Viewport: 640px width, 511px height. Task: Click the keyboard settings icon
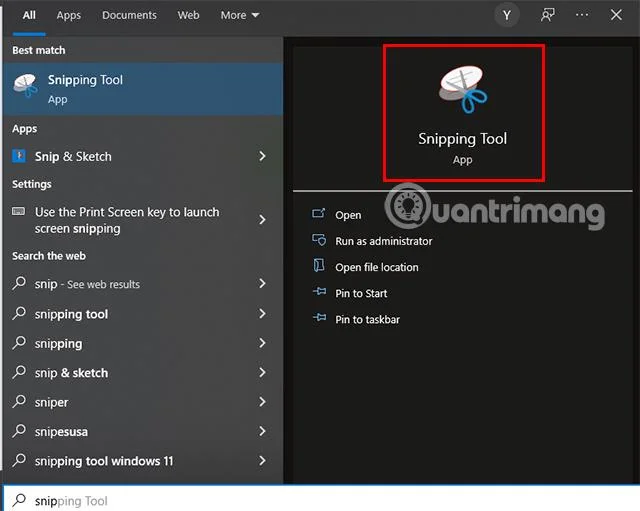click(18, 211)
